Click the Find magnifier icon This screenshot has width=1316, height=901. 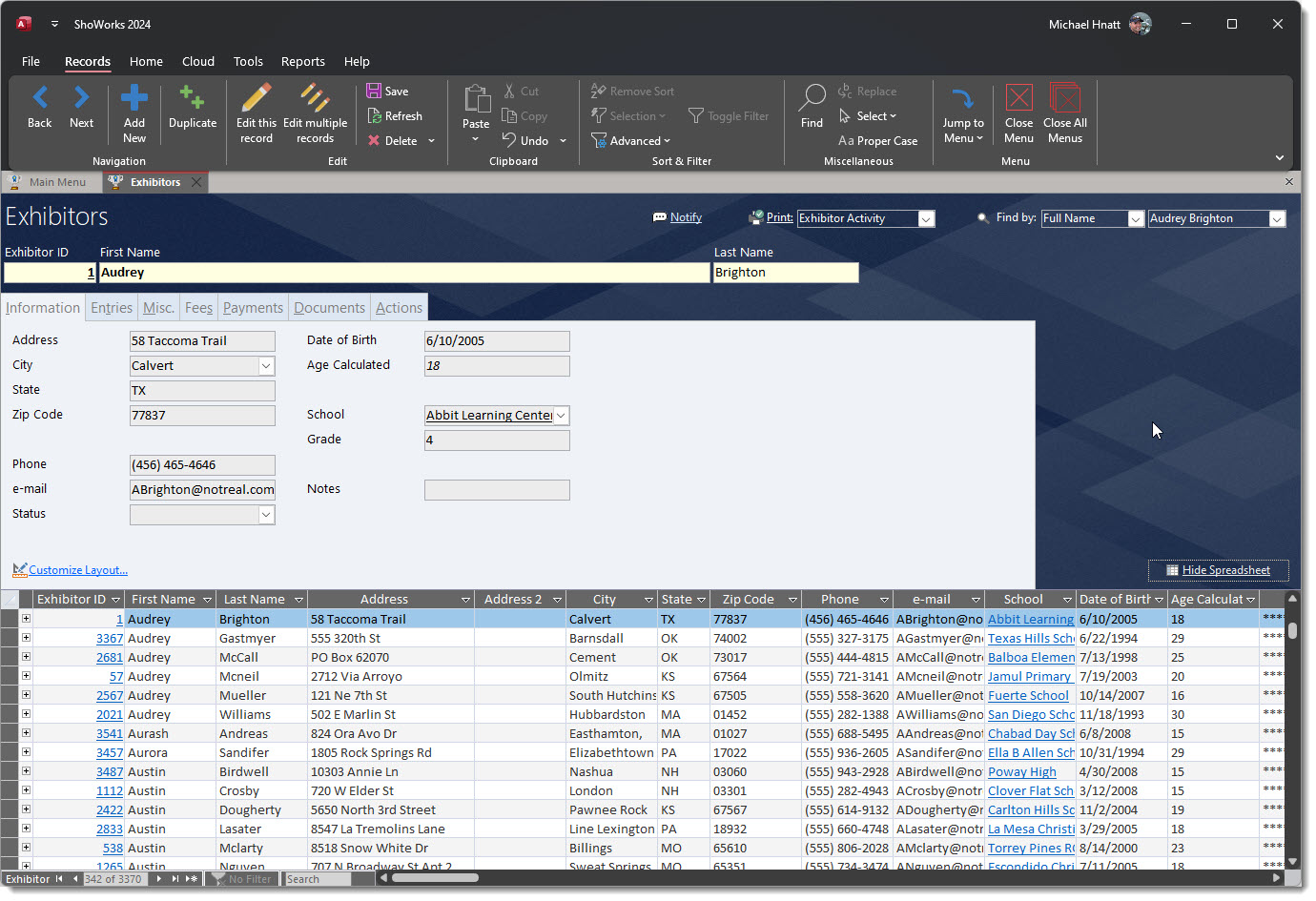pos(812,98)
